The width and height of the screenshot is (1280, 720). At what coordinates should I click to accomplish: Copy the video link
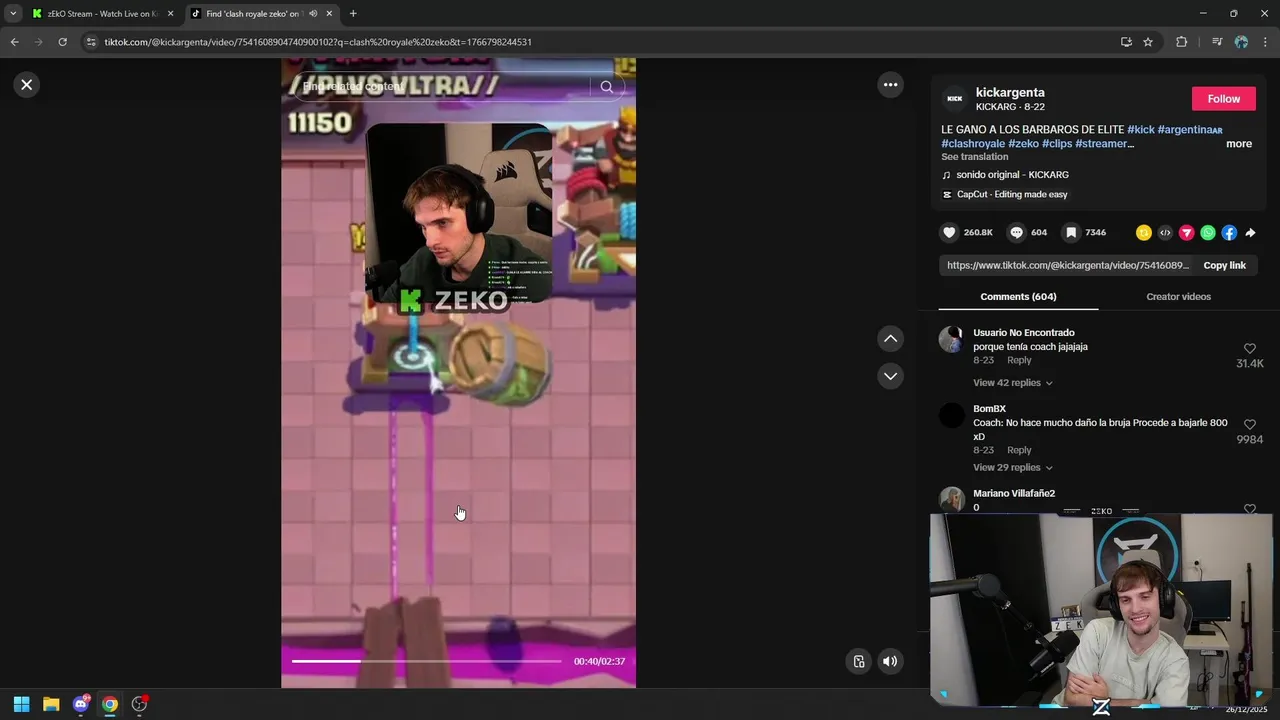tap(1224, 265)
